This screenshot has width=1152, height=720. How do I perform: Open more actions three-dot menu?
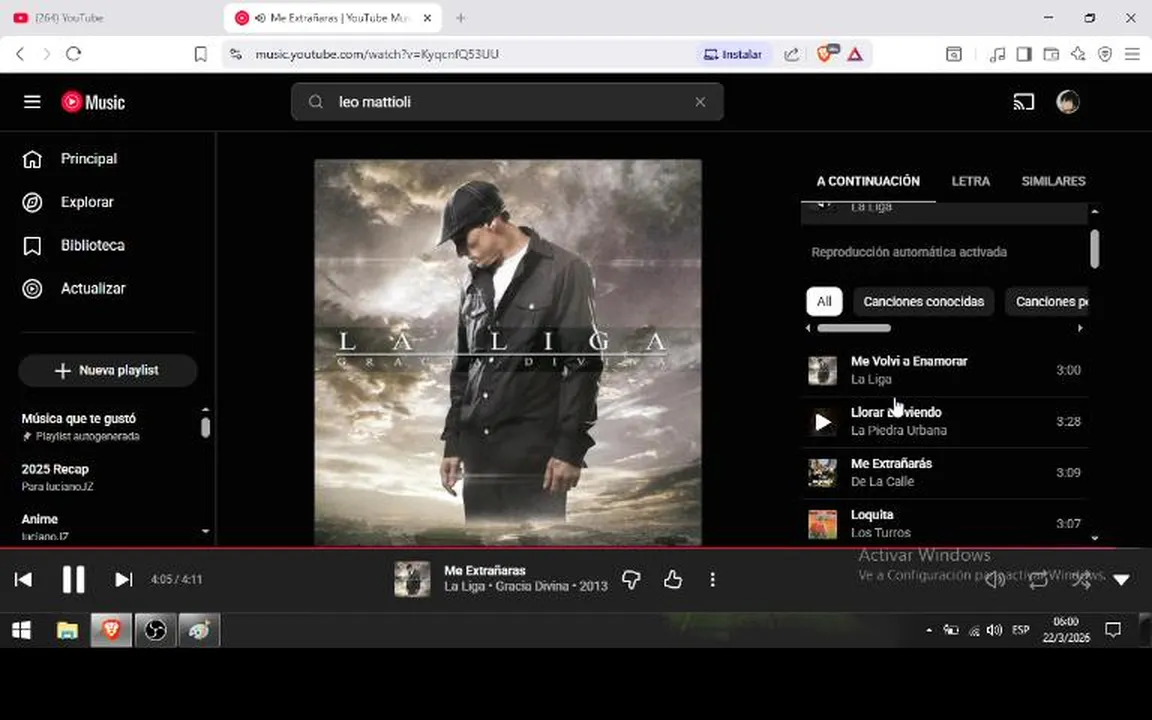click(x=712, y=580)
